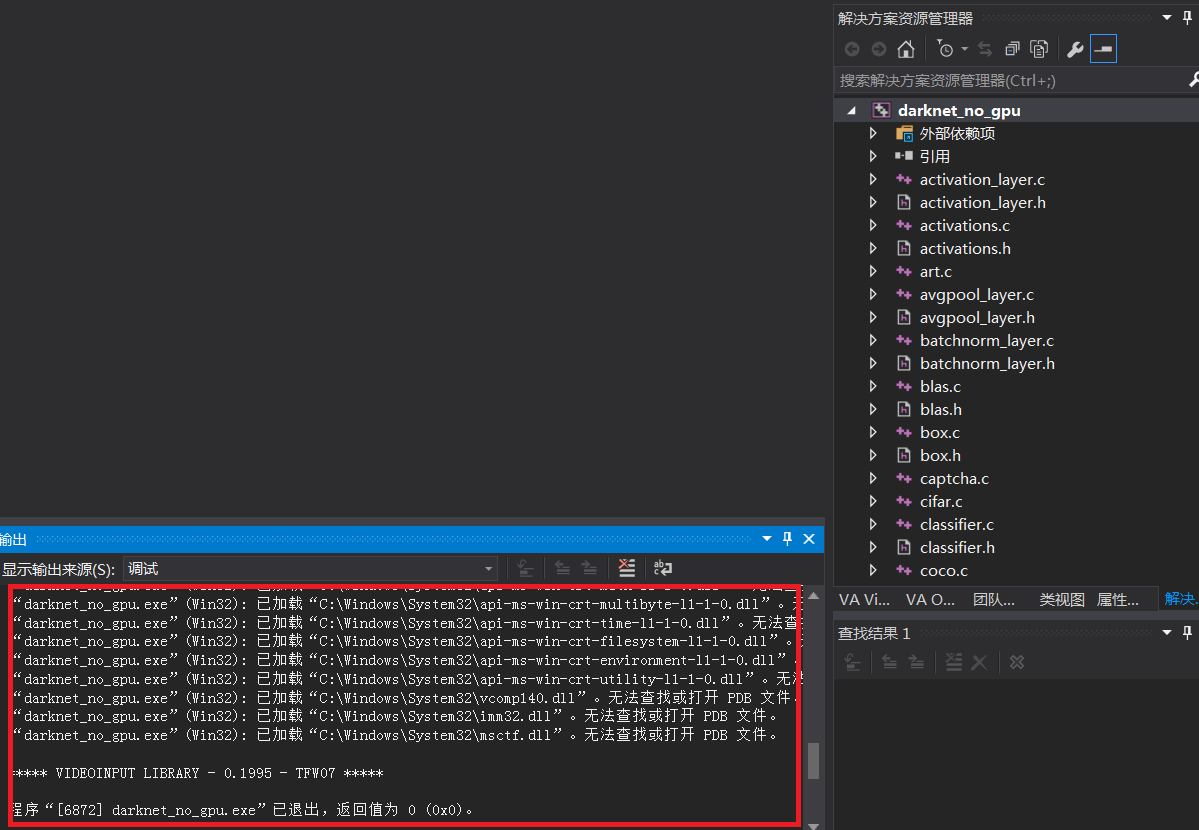Screen dimensions: 1199x830
Task: Click the go to previous message icon in Output
Action: [562, 568]
